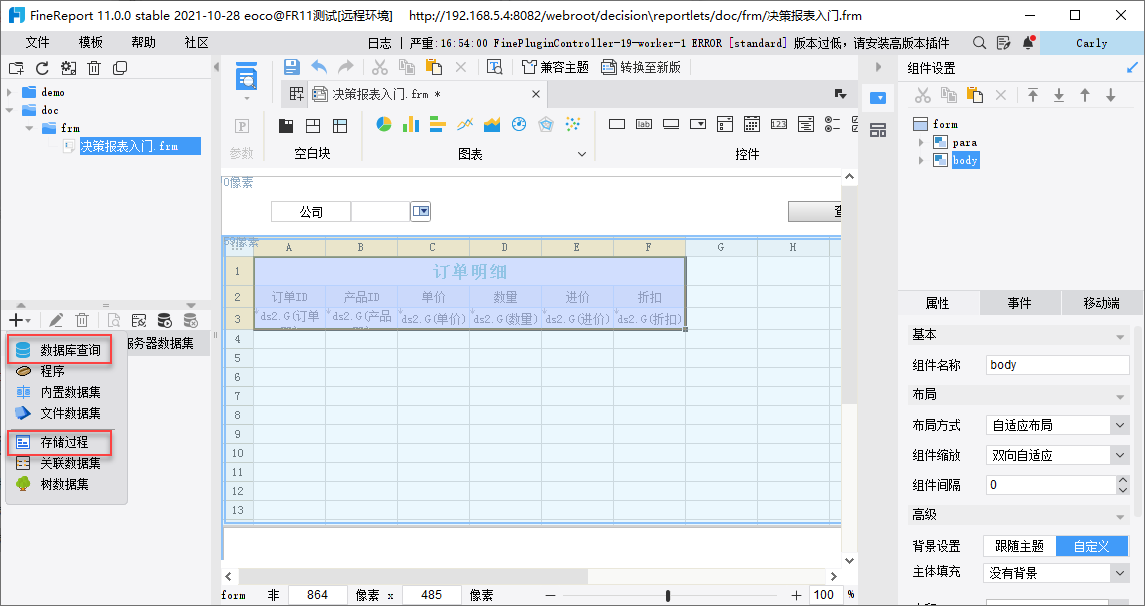Screen dimensions: 1145x606
Task: Insert a scatter chart widget
Action: [573, 125]
